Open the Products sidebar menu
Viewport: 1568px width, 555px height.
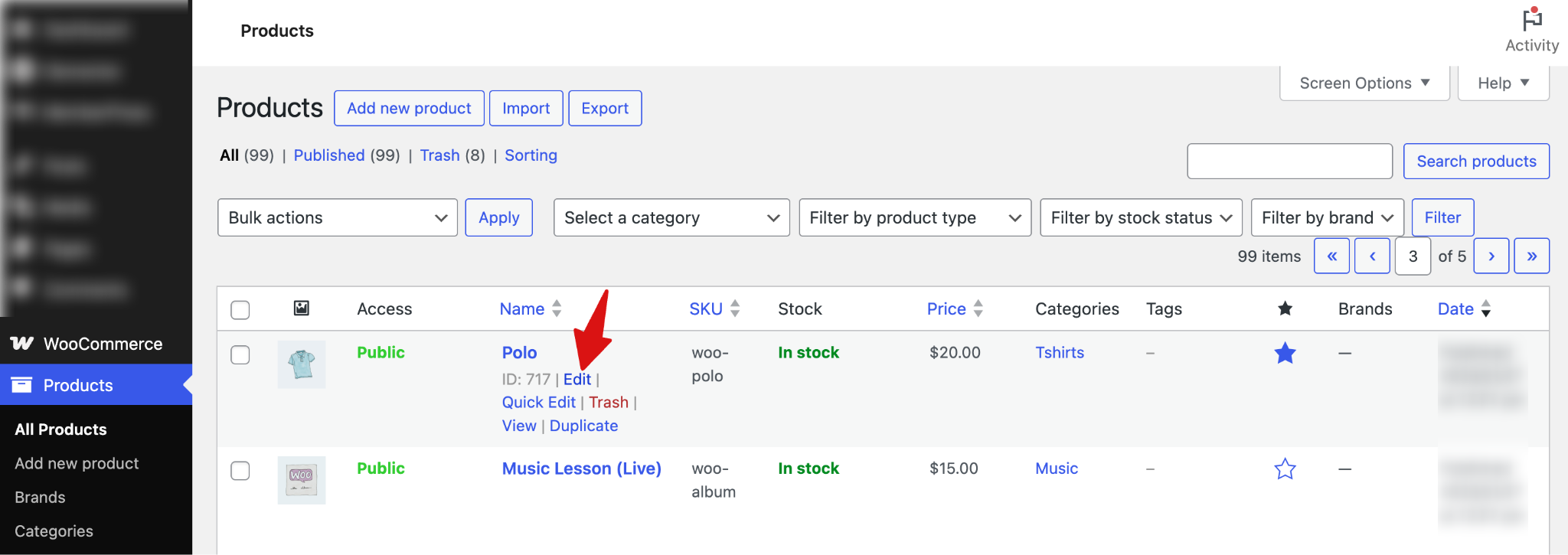(x=96, y=385)
